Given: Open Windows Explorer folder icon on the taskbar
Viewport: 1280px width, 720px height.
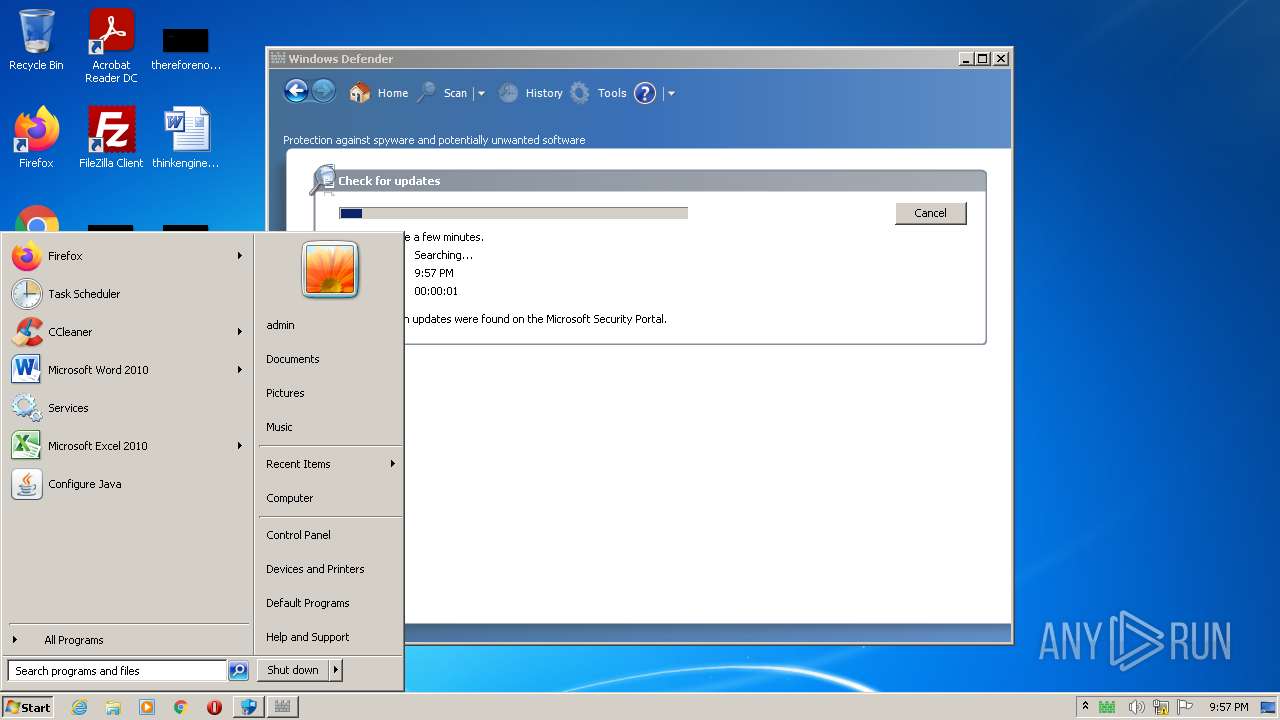Looking at the screenshot, I should (113, 707).
